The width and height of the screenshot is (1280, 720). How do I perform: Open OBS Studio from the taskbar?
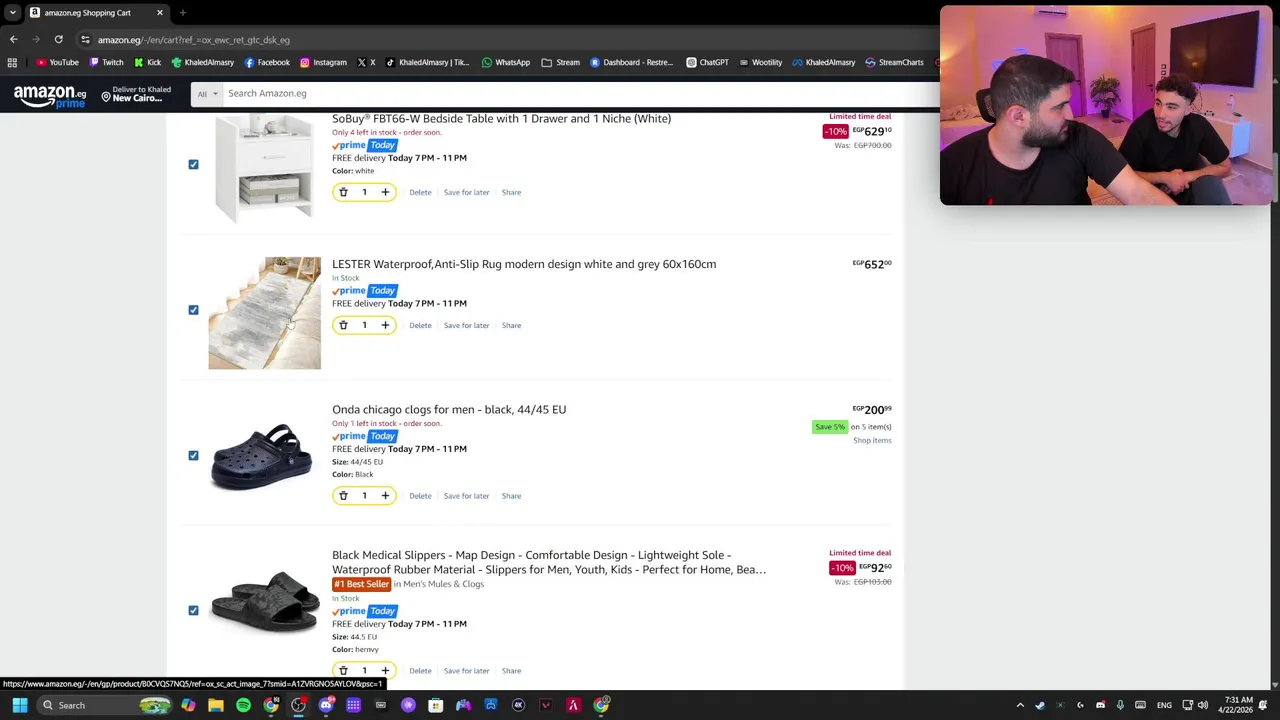click(x=298, y=705)
